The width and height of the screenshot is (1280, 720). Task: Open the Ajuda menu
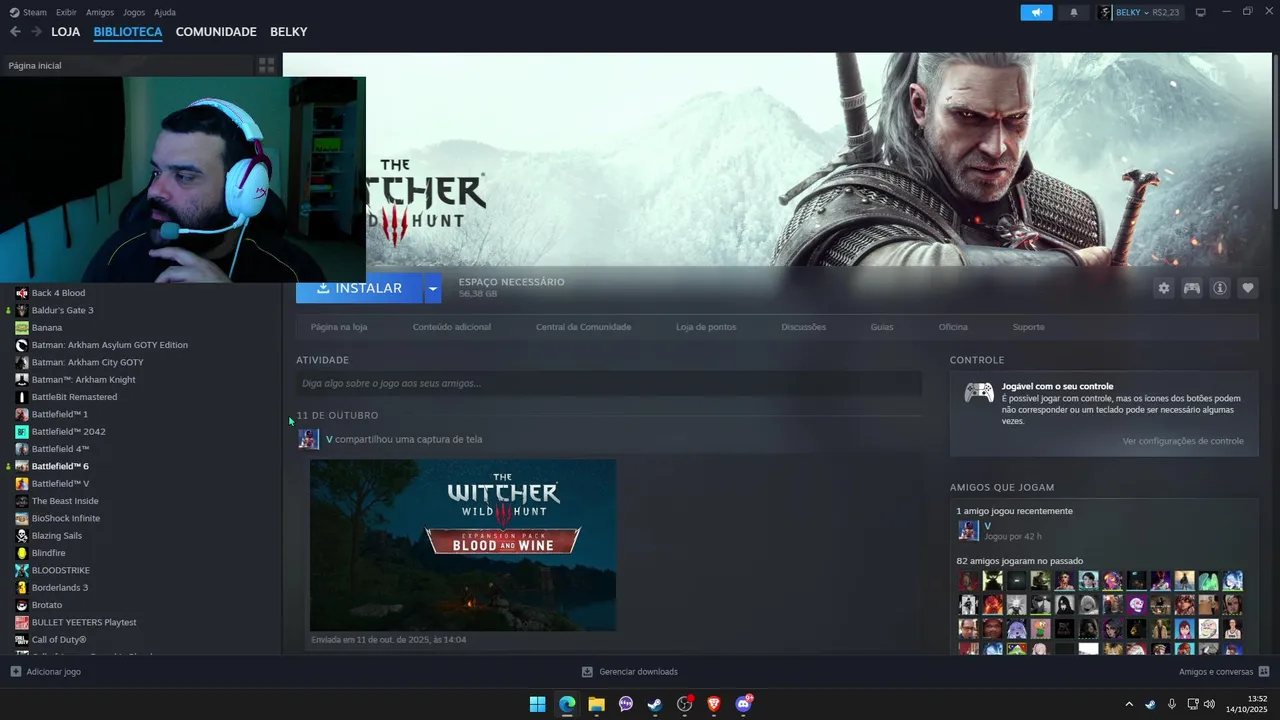point(165,12)
